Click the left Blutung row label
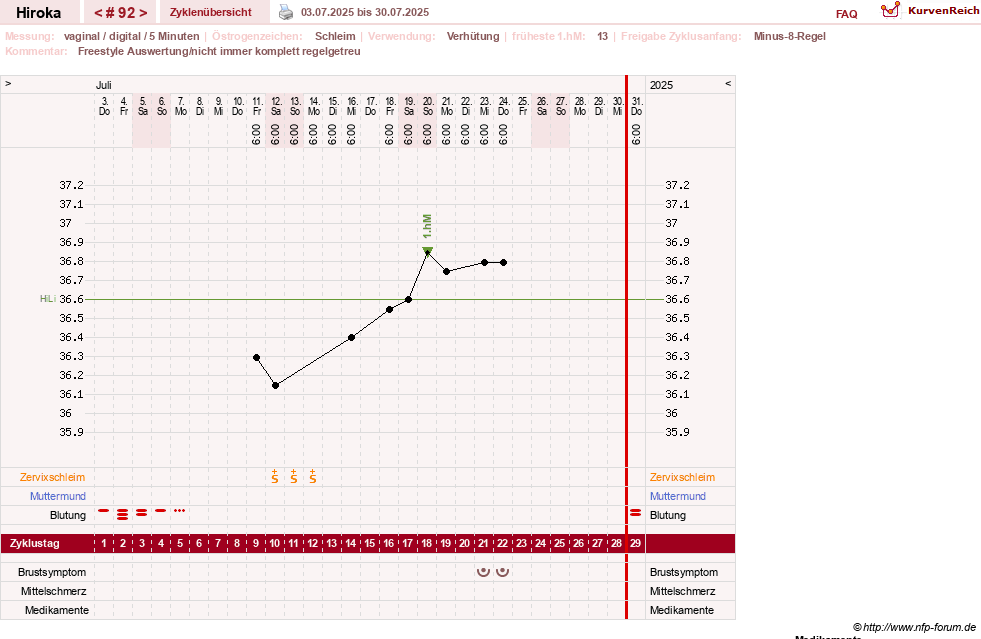Image resolution: width=981 pixels, height=639 pixels. 68,515
